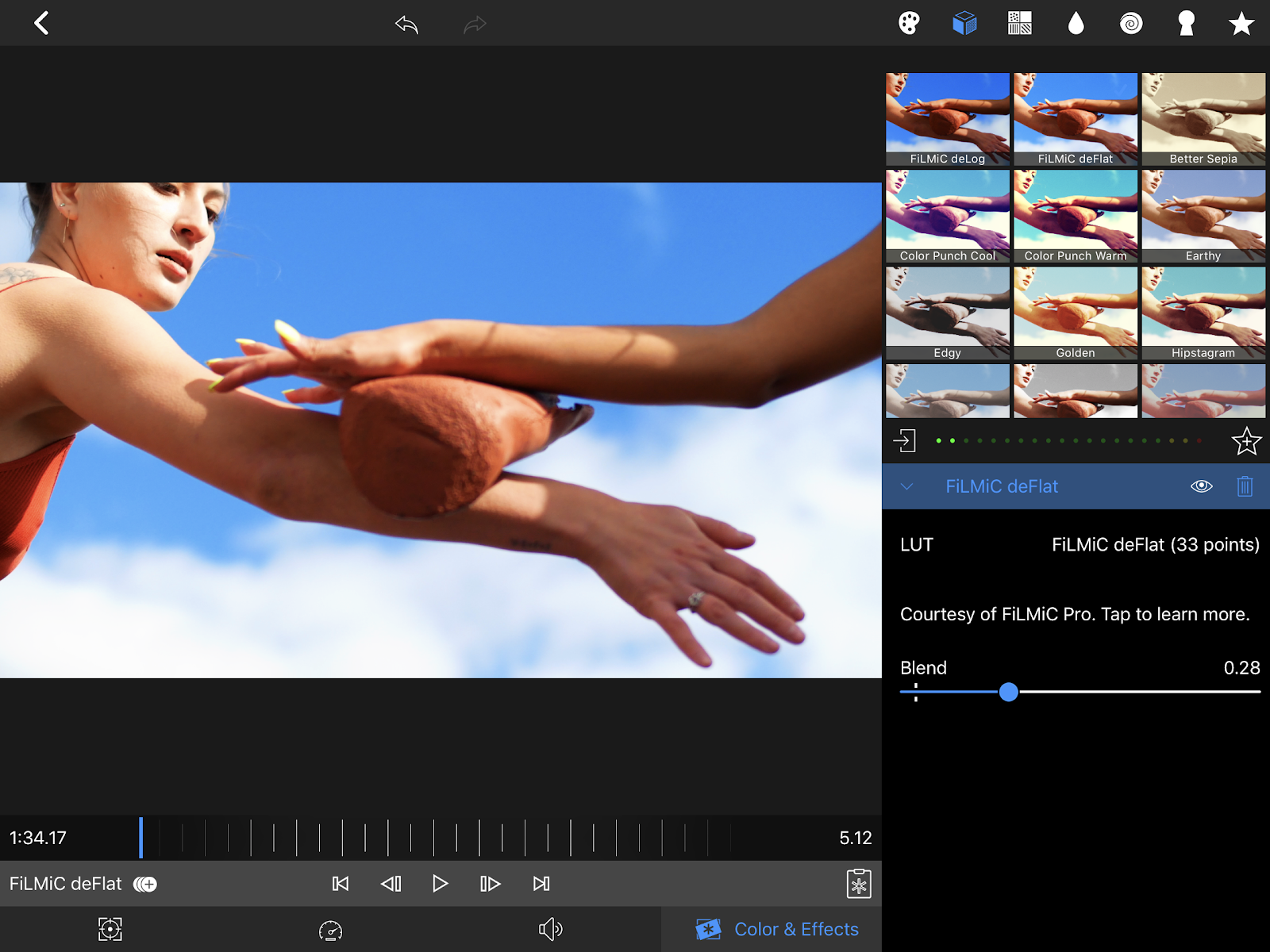Apply the Better Sepia preset

(x=1203, y=119)
